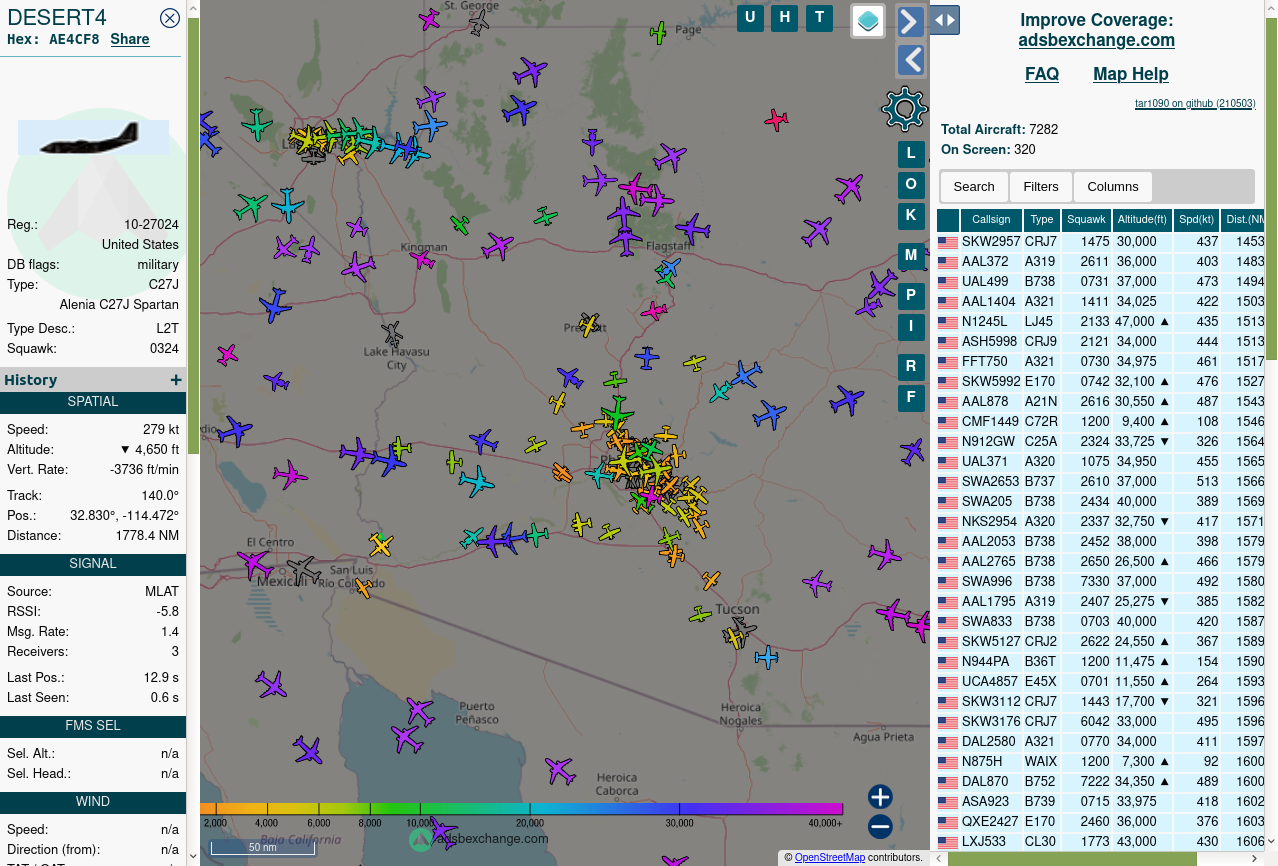
Task: Click the right chevron sidebar arrow
Action: pyautogui.click(x=910, y=21)
